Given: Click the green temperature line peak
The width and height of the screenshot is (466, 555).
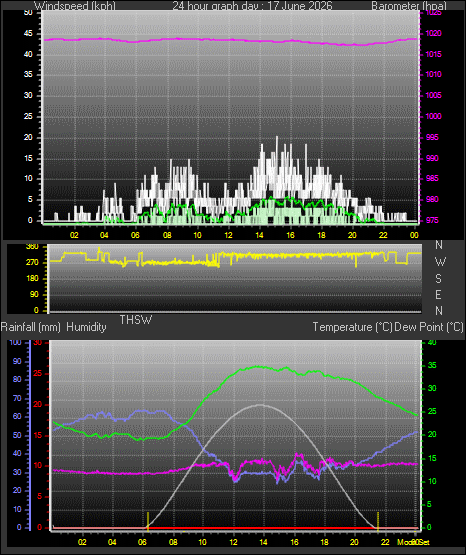Looking at the screenshot, I should click(258, 366).
